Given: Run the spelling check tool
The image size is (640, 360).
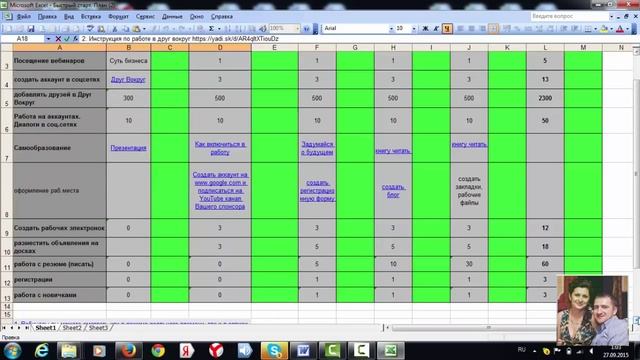Looking at the screenshot, I should coord(90,29).
